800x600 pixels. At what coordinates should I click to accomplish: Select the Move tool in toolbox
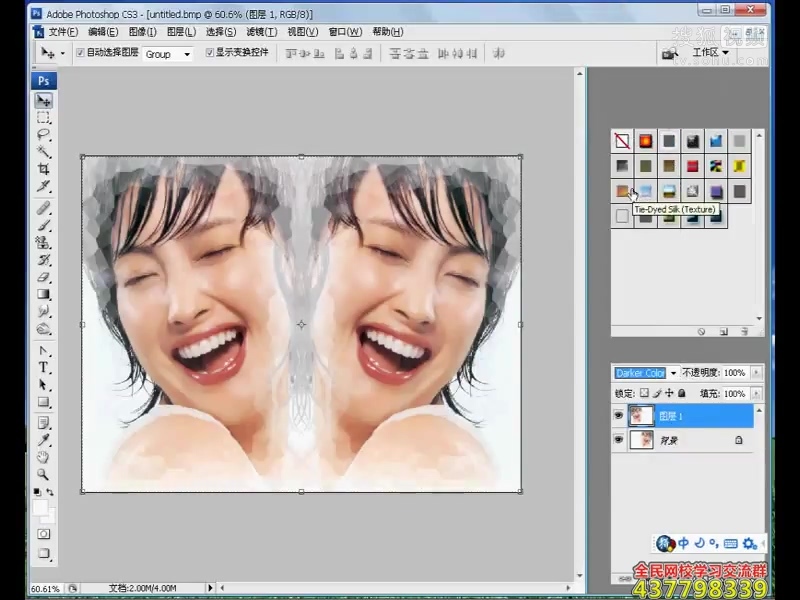coord(44,101)
